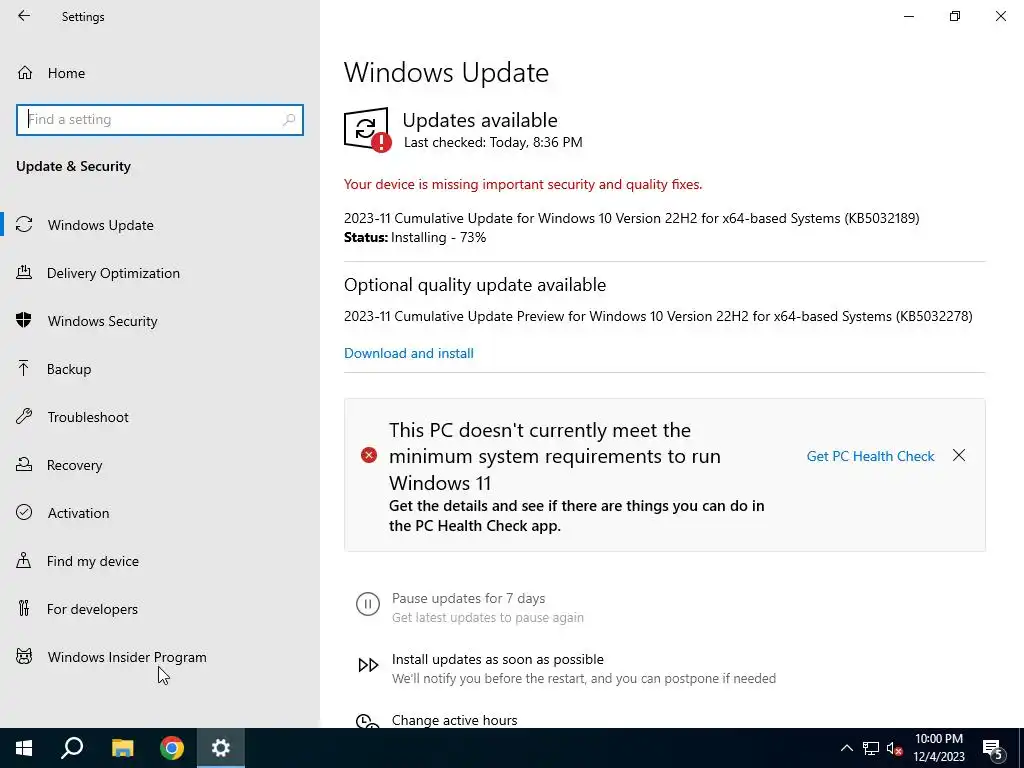This screenshot has width=1024, height=768.
Task: Click the pause circle icon
Action: point(368,604)
